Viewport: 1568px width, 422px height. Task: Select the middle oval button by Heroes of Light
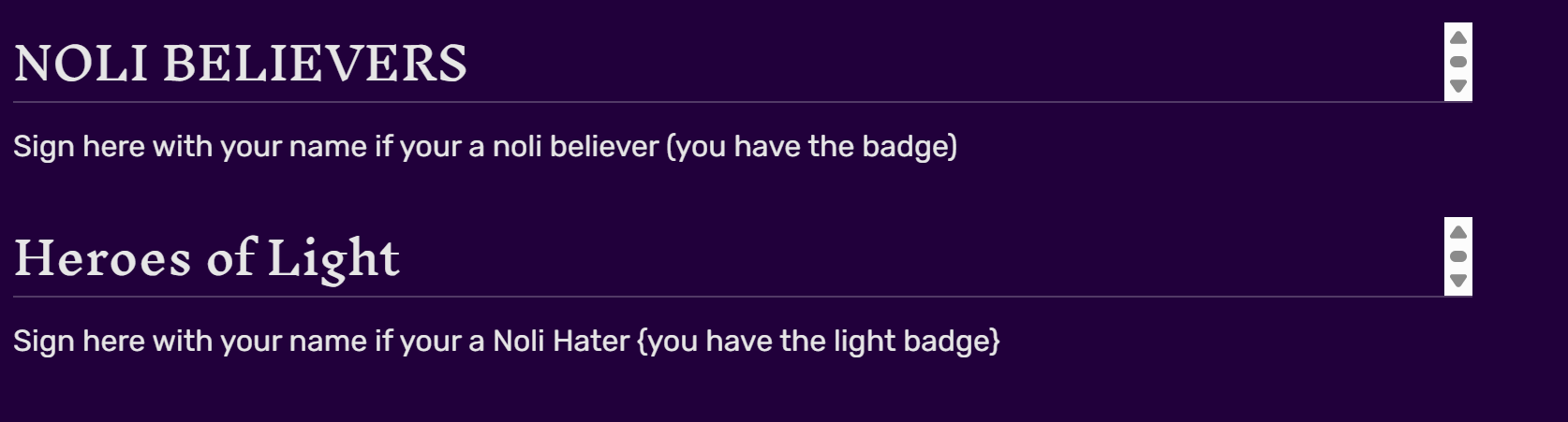point(1457,256)
